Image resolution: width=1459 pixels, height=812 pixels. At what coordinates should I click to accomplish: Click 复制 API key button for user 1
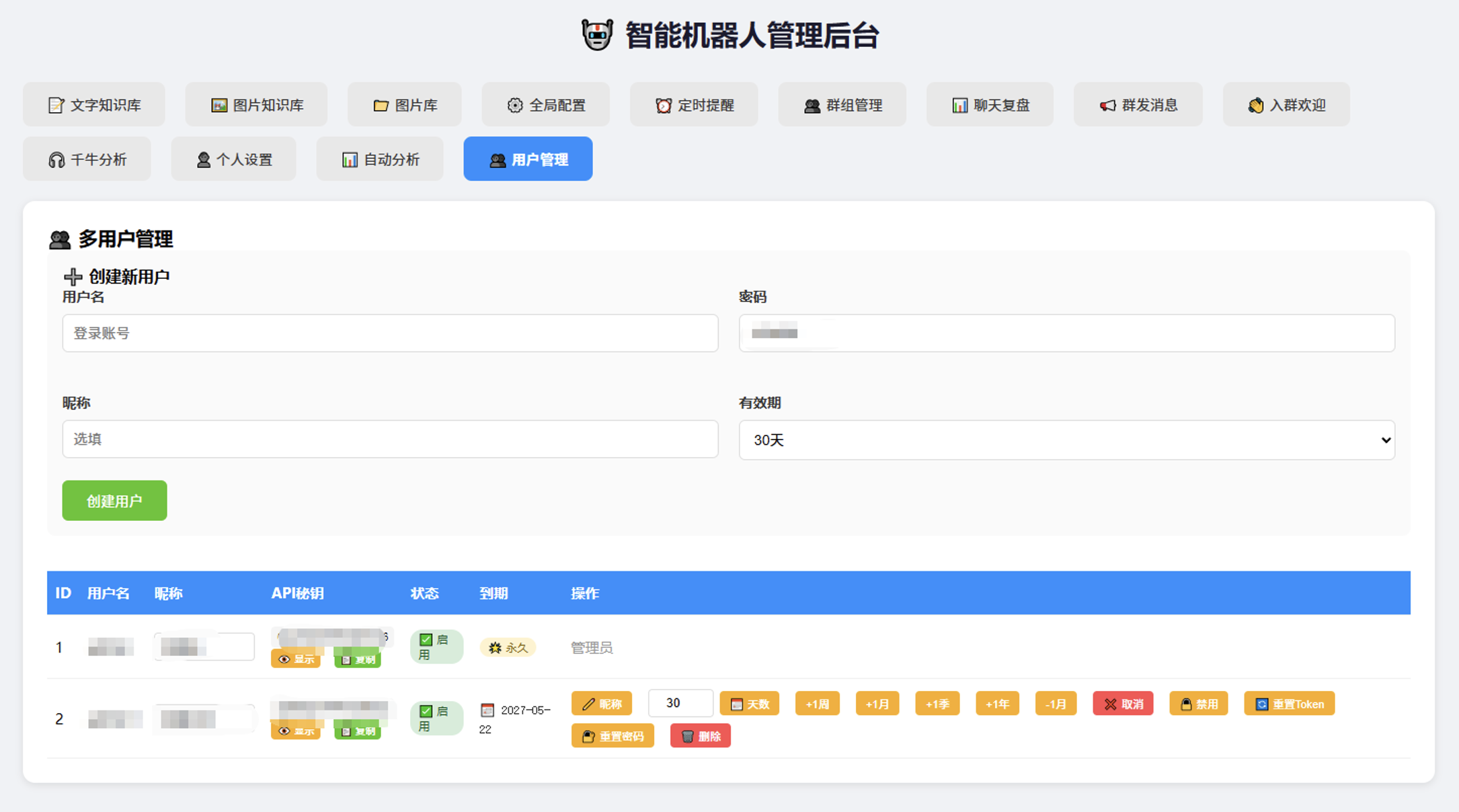[x=358, y=659]
